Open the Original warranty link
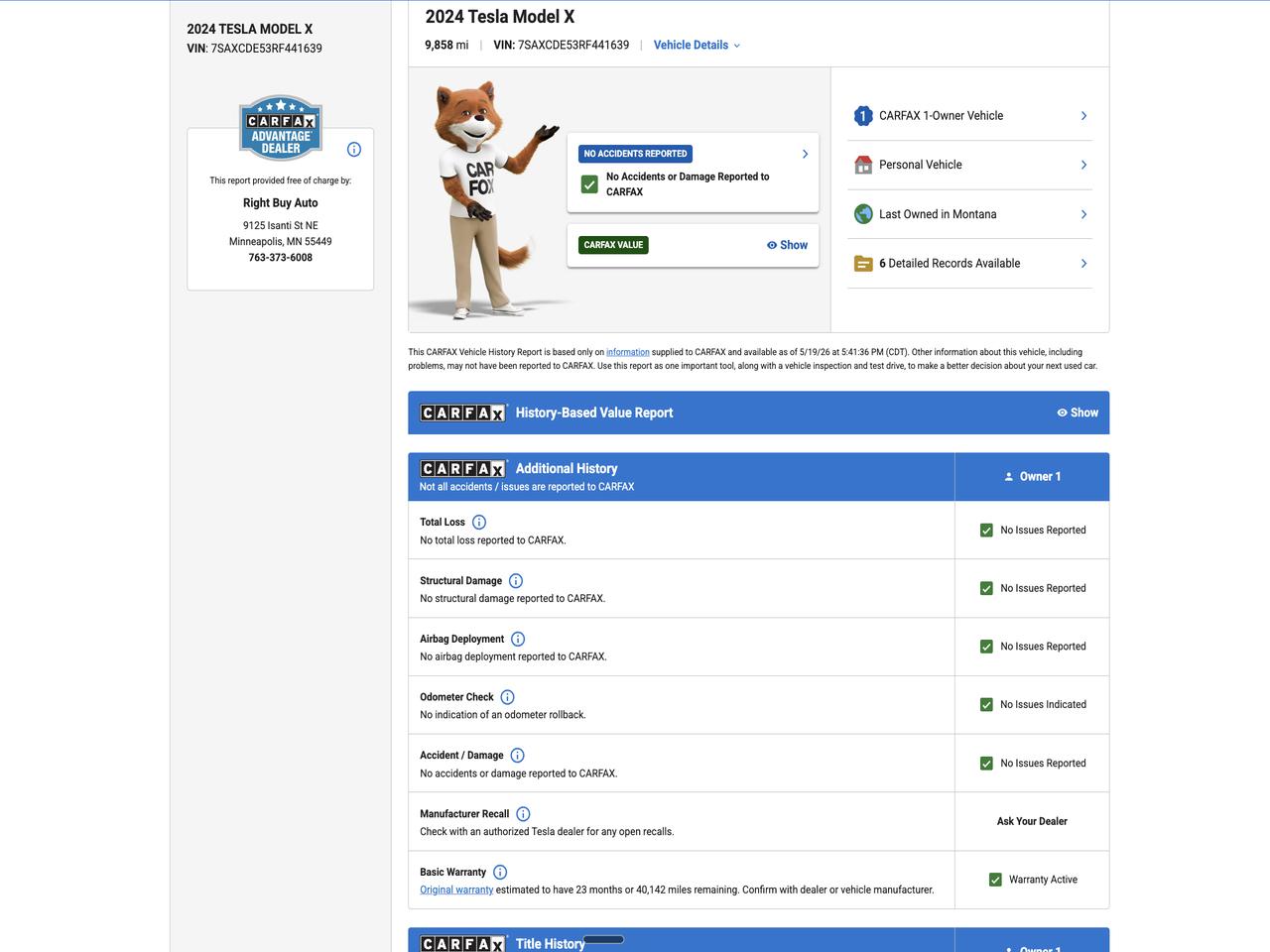The width and height of the screenshot is (1270, 952). pyautogui.click(x=456, y=890)
